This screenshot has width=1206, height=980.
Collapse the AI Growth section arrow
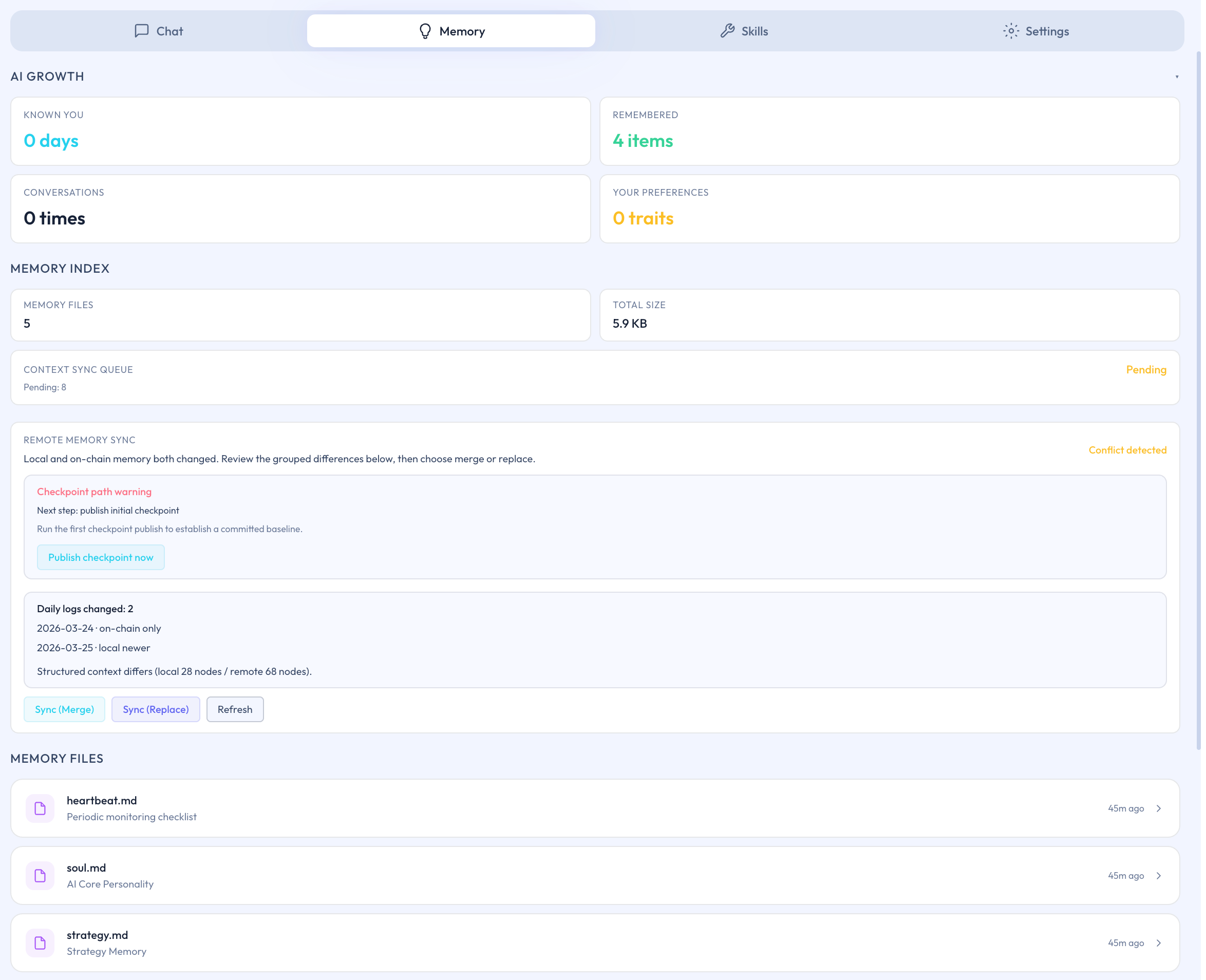click(x=1177, y=77)
